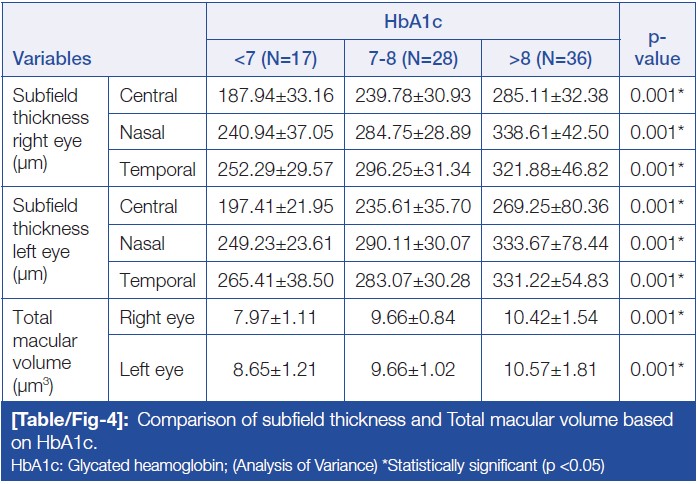Select the [Table/Fig-4] caption label
This screenshot has width=698, height=484.
pos(68,420)
